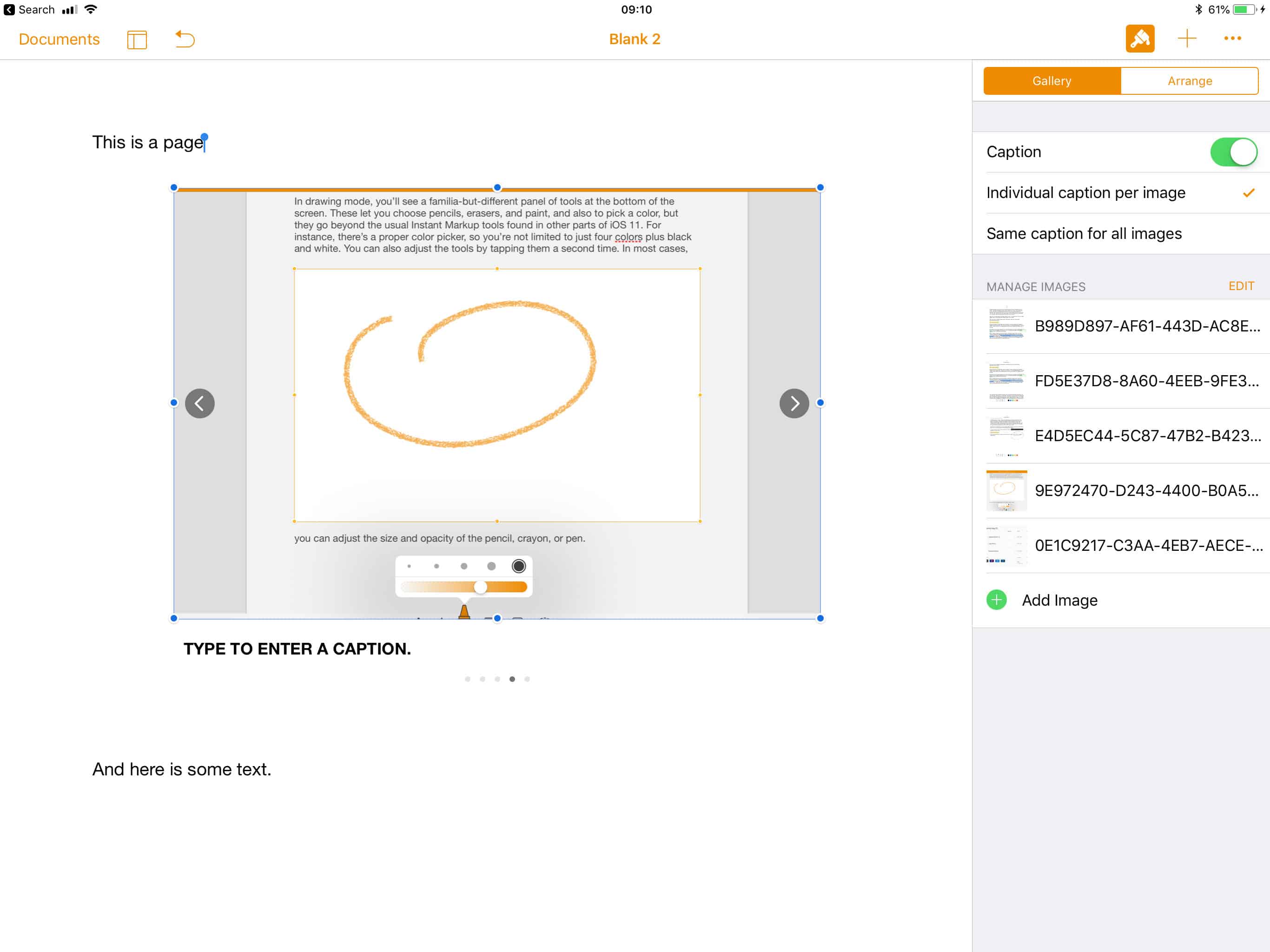Select the smallest pen size dot

[409, 566]
